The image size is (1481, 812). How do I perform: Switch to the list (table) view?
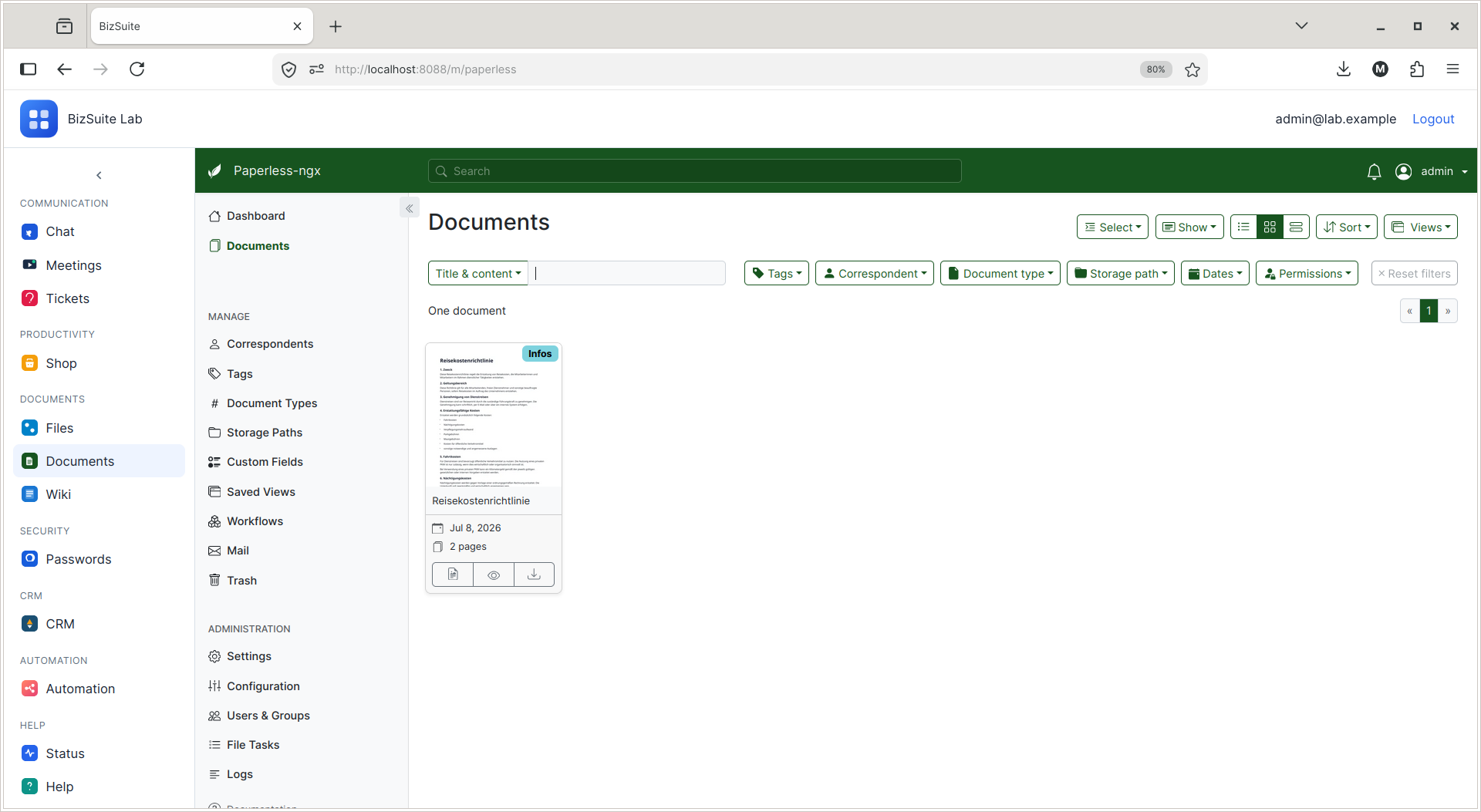[x=1243, y=227]
